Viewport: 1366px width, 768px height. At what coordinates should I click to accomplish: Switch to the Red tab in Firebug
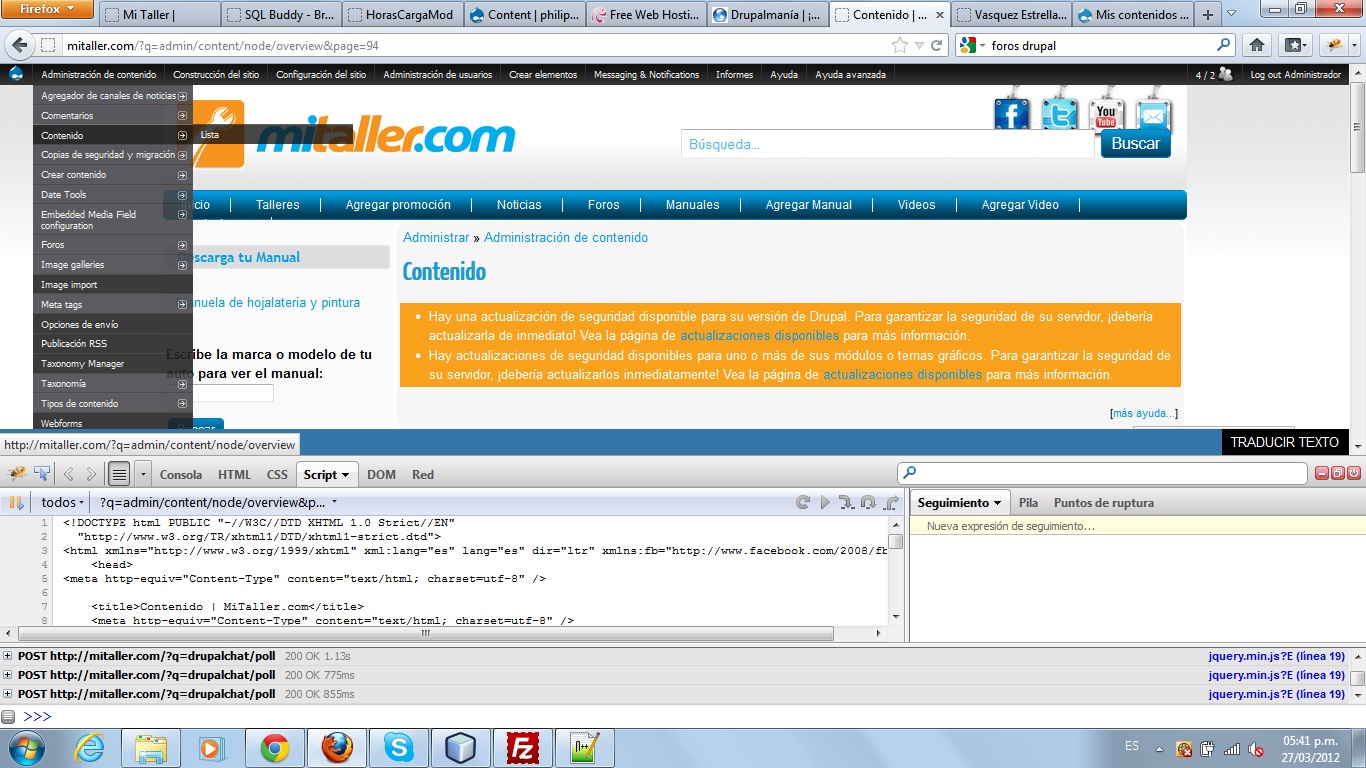(x=423, y=475)
